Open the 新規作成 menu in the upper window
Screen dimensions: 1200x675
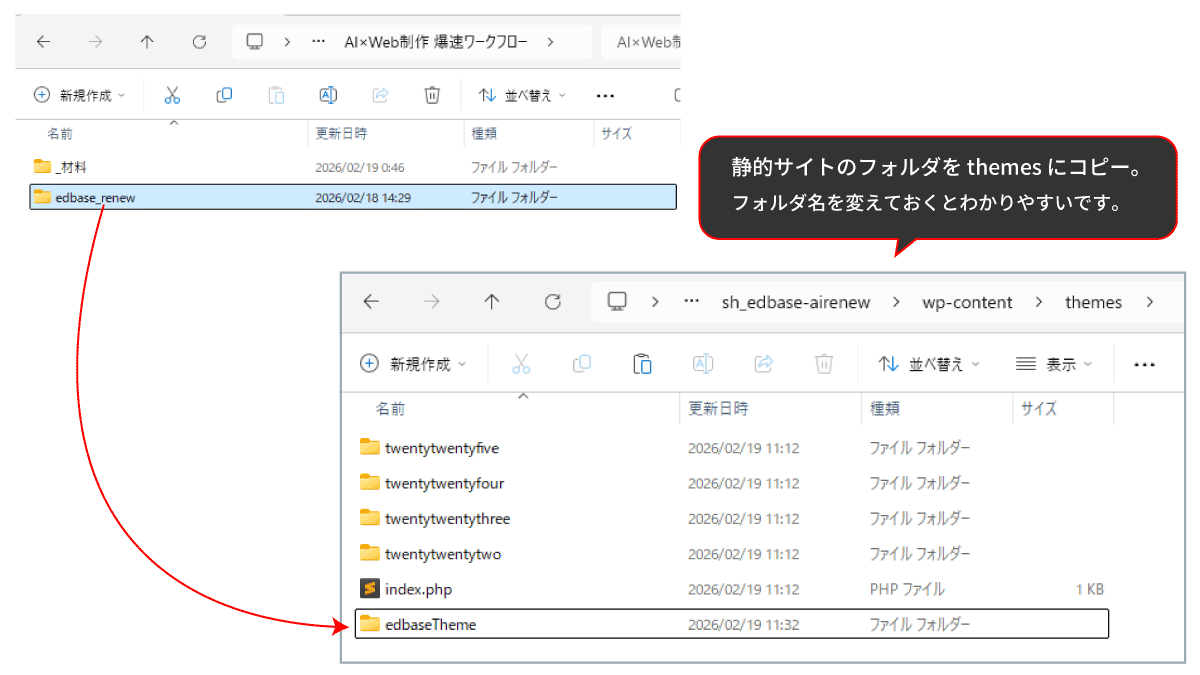[80, 95]
